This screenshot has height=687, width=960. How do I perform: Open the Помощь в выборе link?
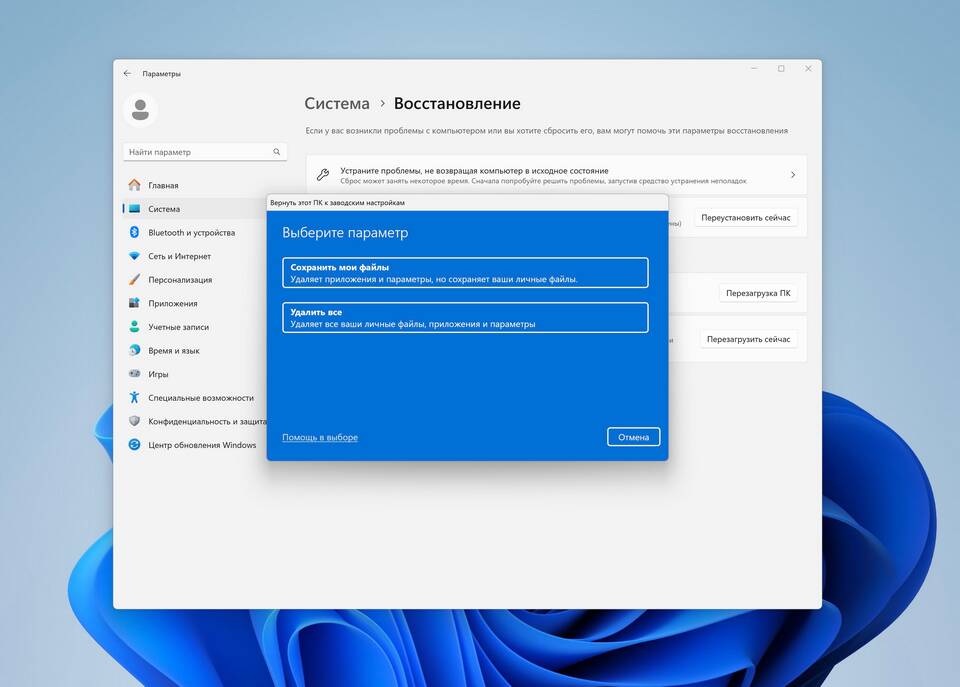pyautogui.click(x=320, y=437)
